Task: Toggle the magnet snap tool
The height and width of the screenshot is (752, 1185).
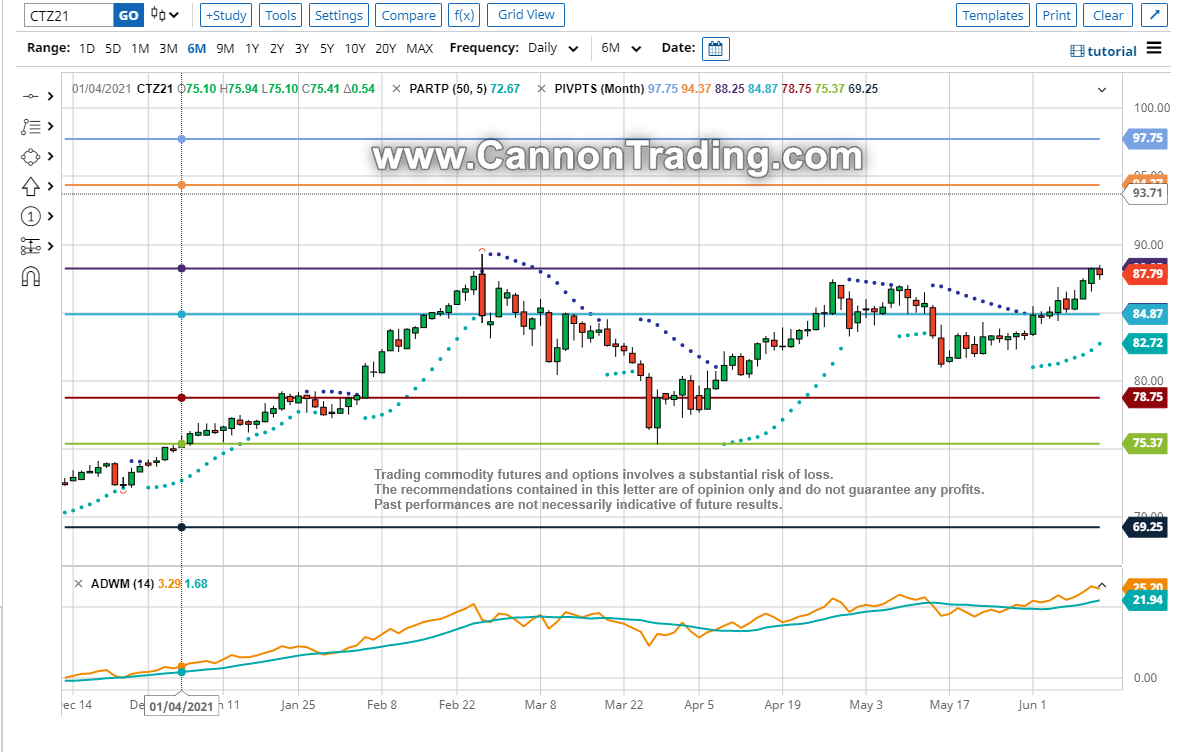Action: tap(30, 276)
